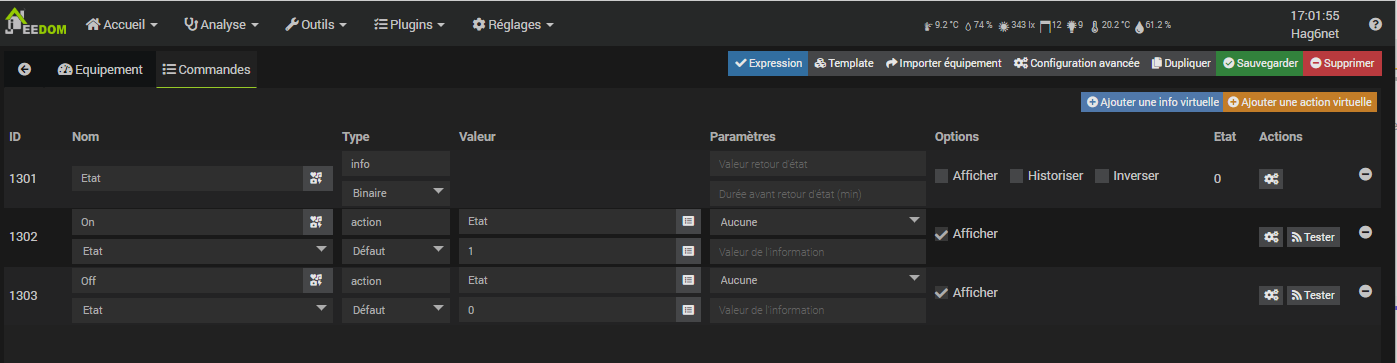Click the 74 % humidity summary
The image size is (1397, 363).
point(979,25)
